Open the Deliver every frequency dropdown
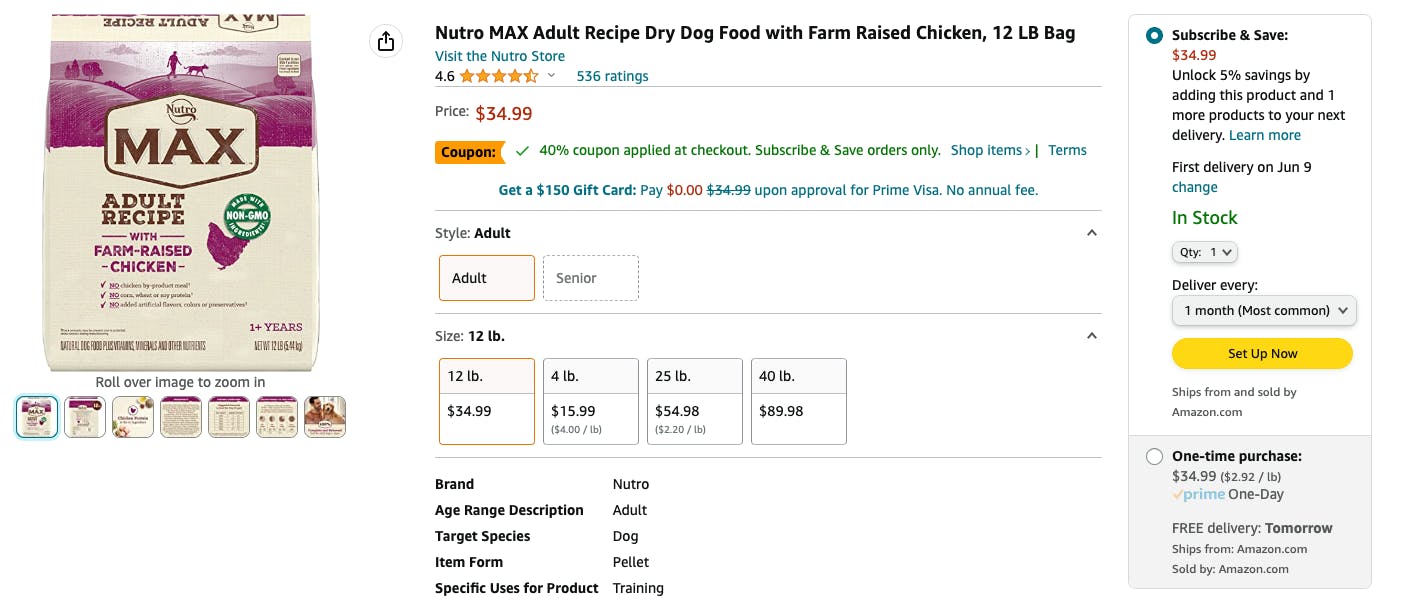This screenshot has width=1425, height=606. [x=1264, y=311]
